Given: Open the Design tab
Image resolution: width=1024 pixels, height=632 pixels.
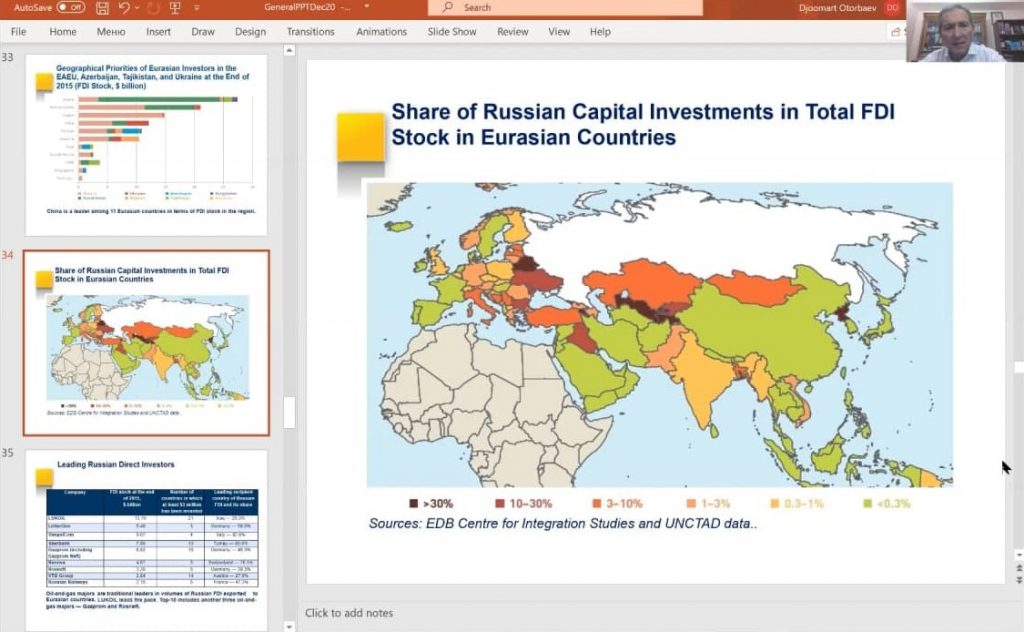Looking at the screenshot, I should pyautogui.click(x=250, y=32).
